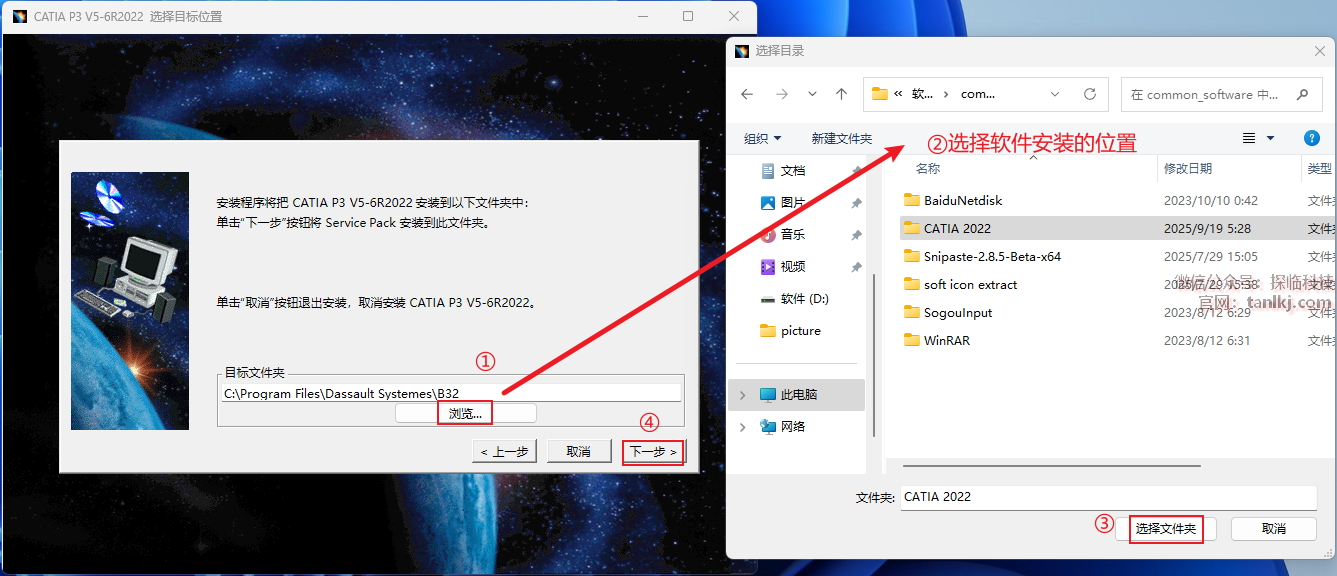Open the help icon in folder dialog
The width and height of the screenshot is (1337, 576).
1312,138
